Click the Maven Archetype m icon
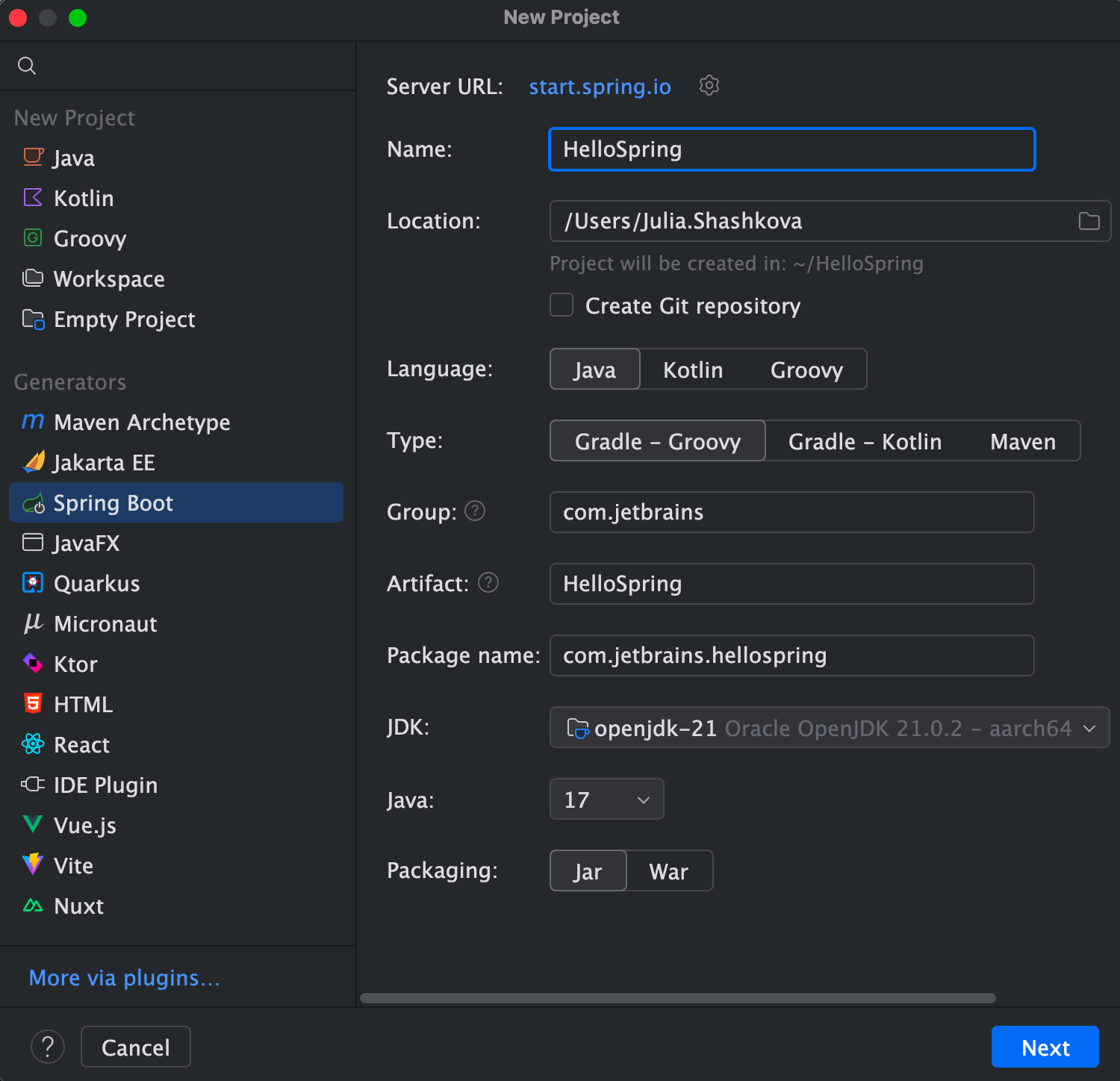Viewport: 1120px width, 1081px height. [x=33, y=421]
